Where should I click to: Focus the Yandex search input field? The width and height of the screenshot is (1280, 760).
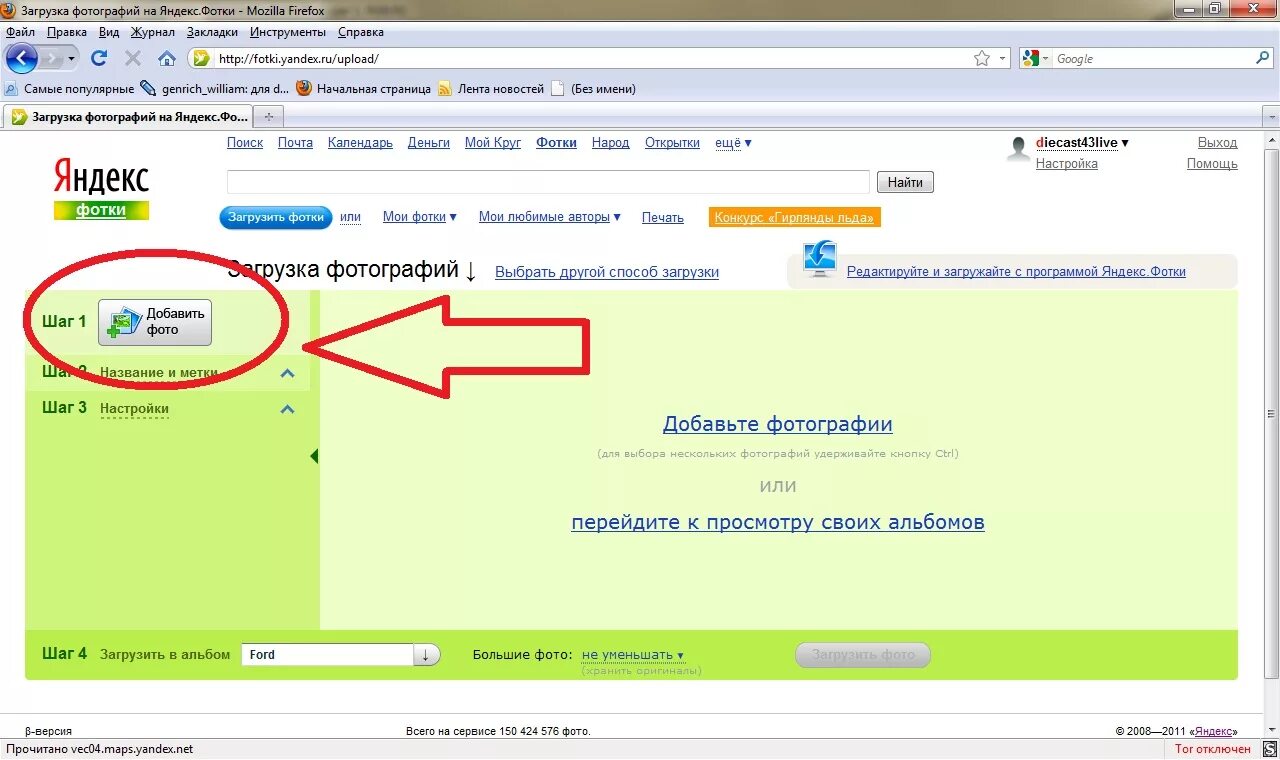[x=548, y=182]
